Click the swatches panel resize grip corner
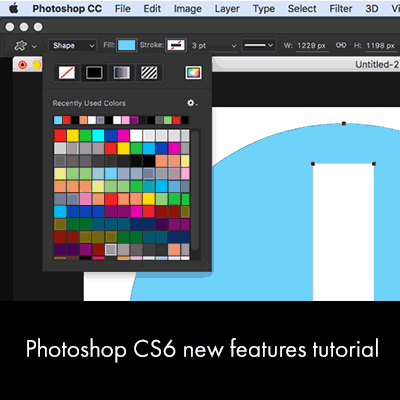The height and width of the screenshot is (400, 400). click(206, 266)
